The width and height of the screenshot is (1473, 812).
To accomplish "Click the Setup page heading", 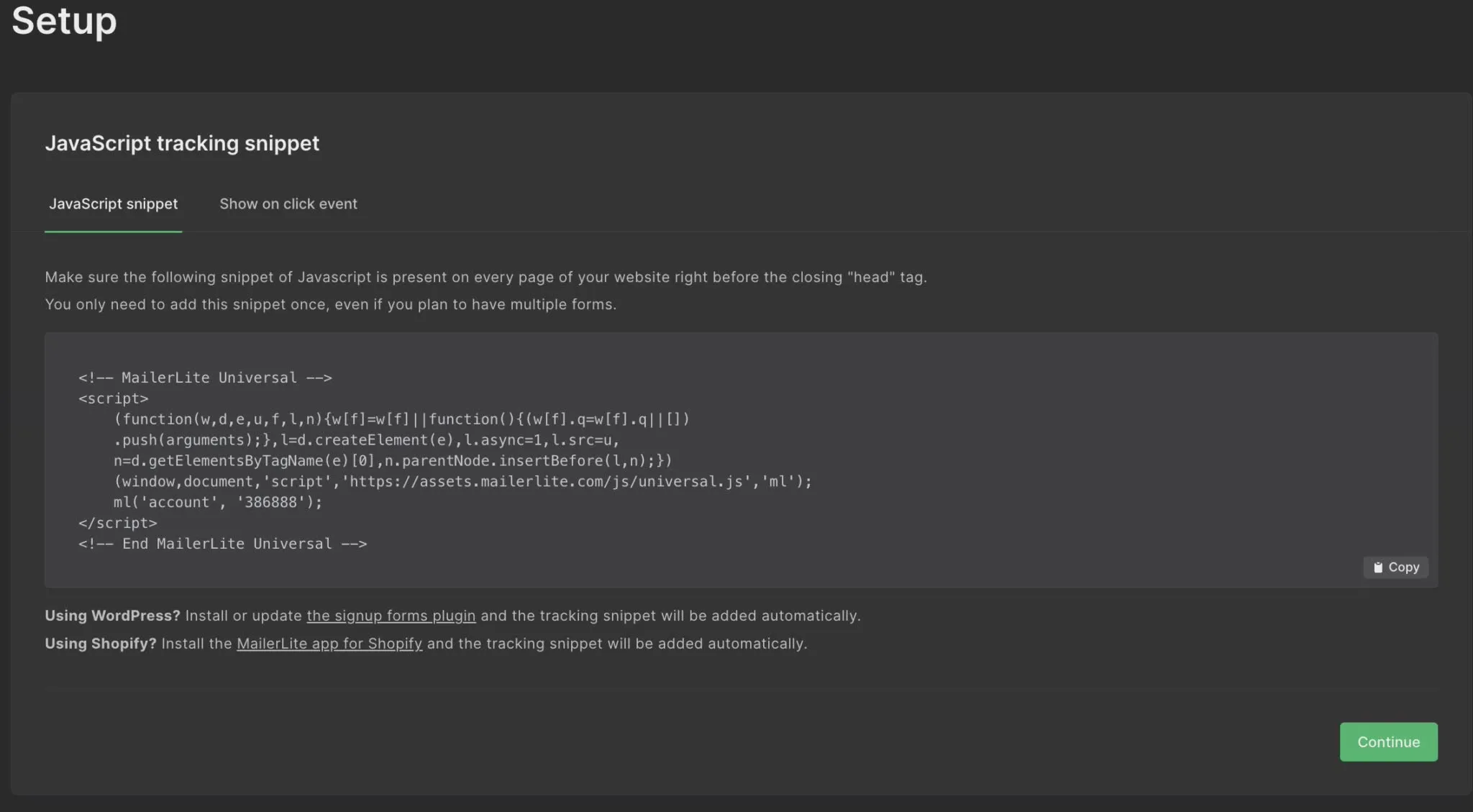I will click(64, 20).
